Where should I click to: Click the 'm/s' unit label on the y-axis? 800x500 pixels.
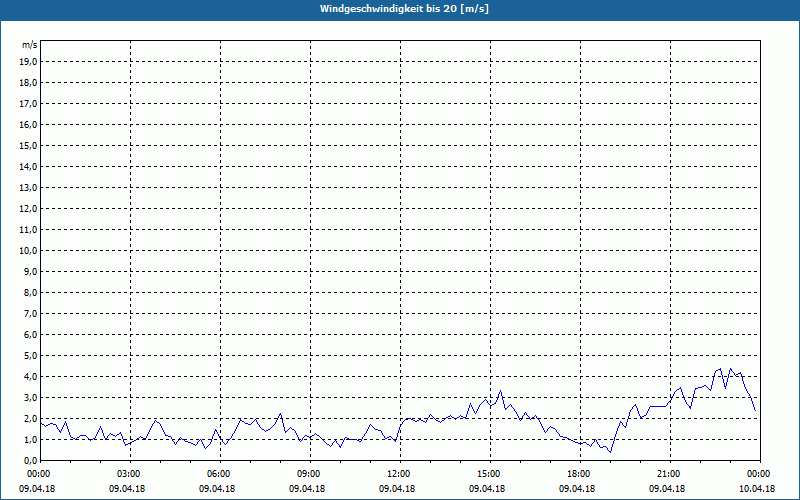click(x=29, y=45)
